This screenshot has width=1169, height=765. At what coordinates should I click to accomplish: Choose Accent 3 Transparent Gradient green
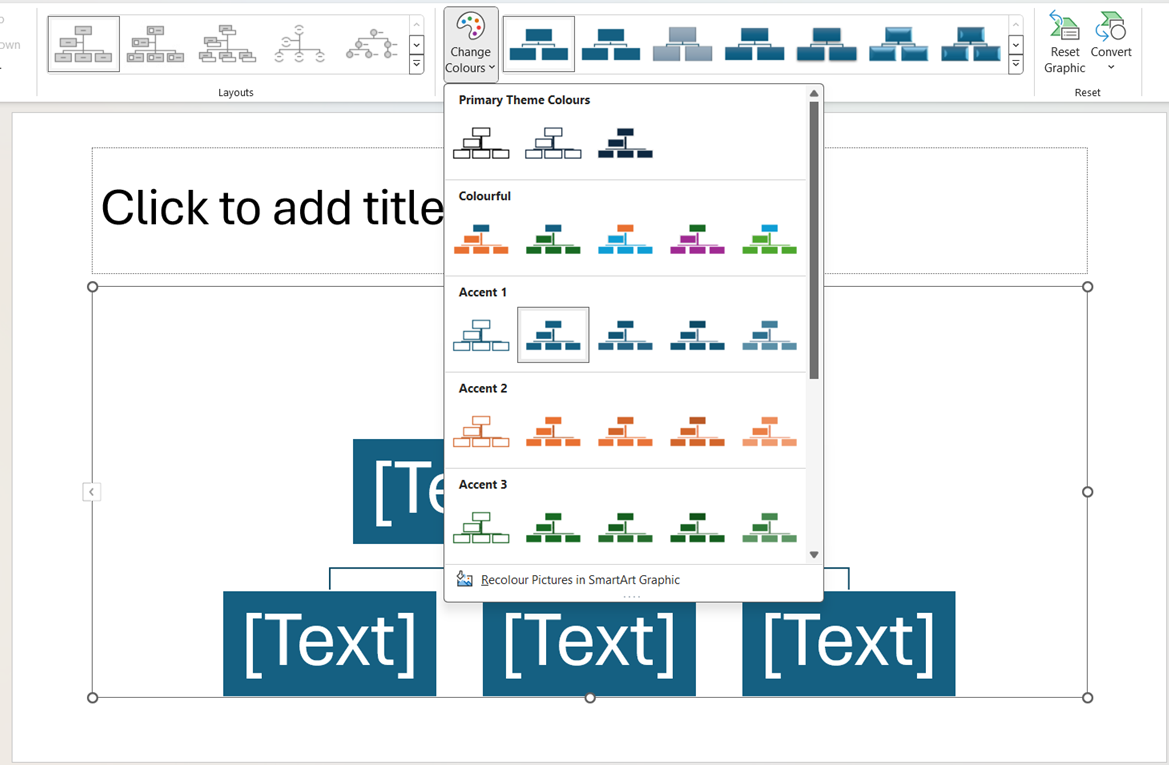point(769,528)
